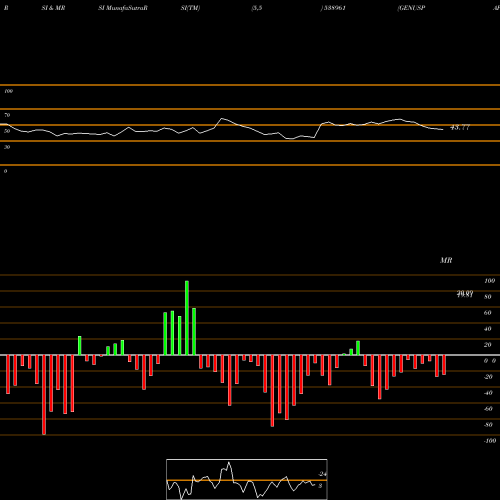Click the '-100' label on MR axis
Screen dimensions: 500x500
[490, 441]
